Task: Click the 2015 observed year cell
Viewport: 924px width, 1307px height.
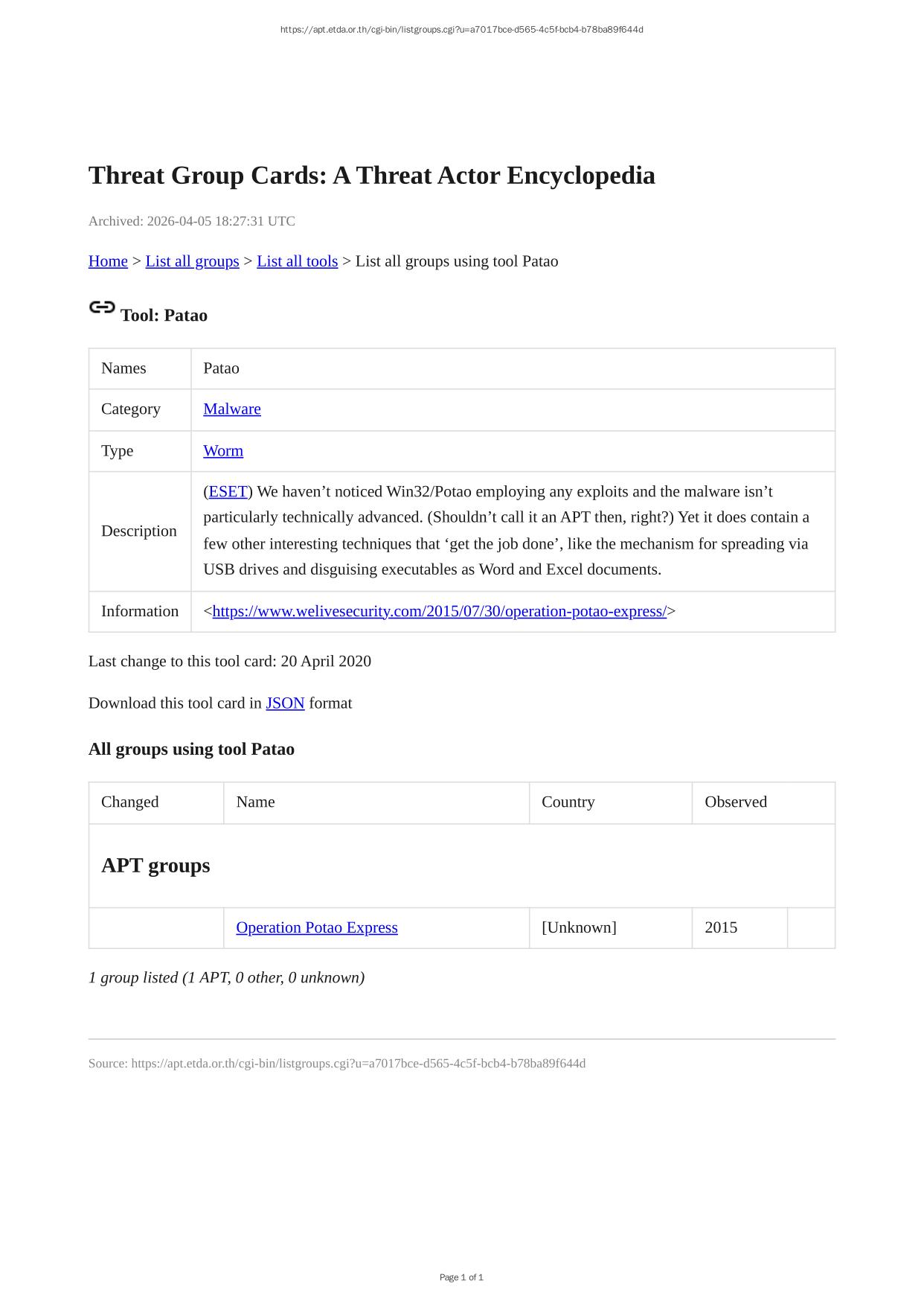Action: [721, 928]
